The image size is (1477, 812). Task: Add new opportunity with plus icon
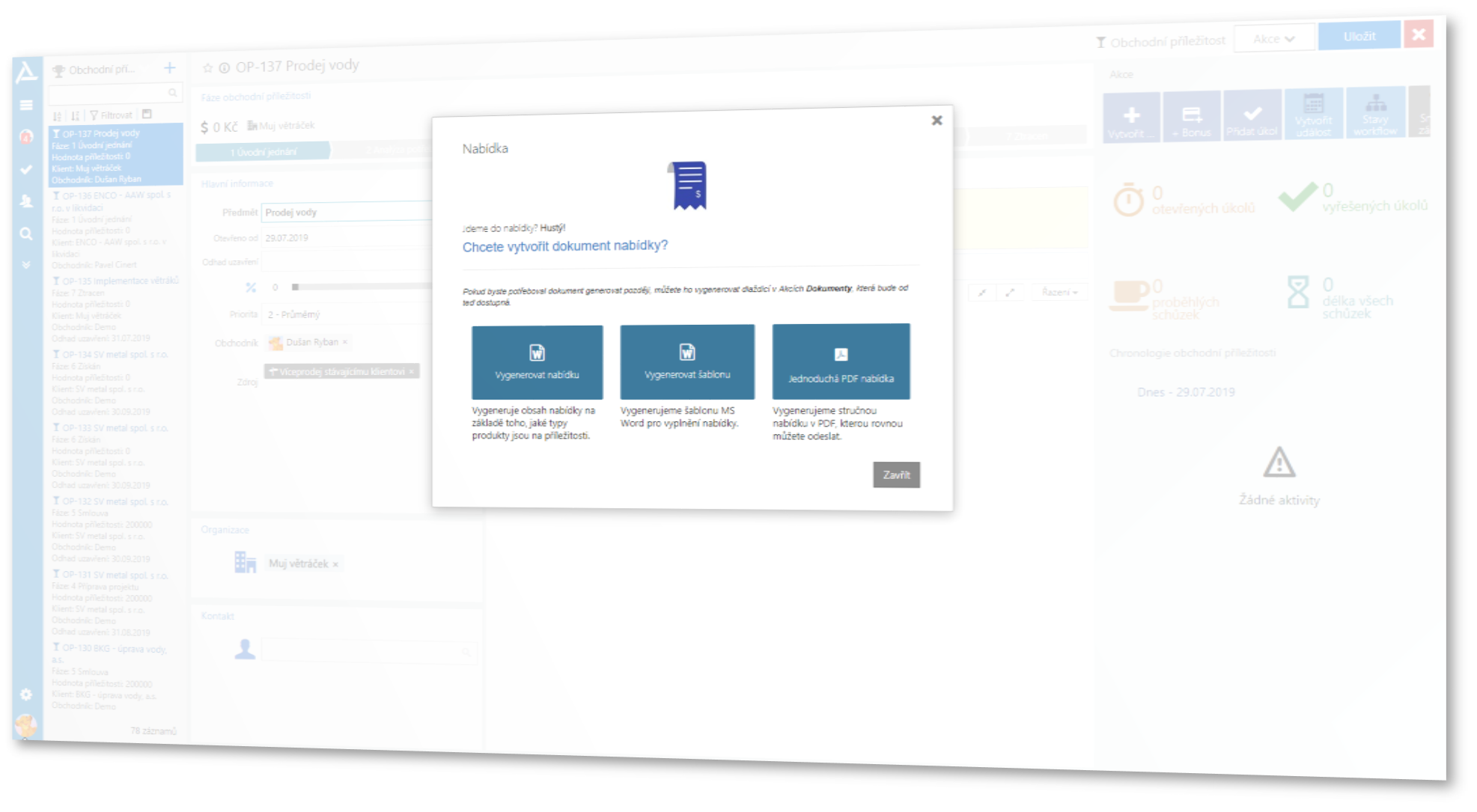170,68
